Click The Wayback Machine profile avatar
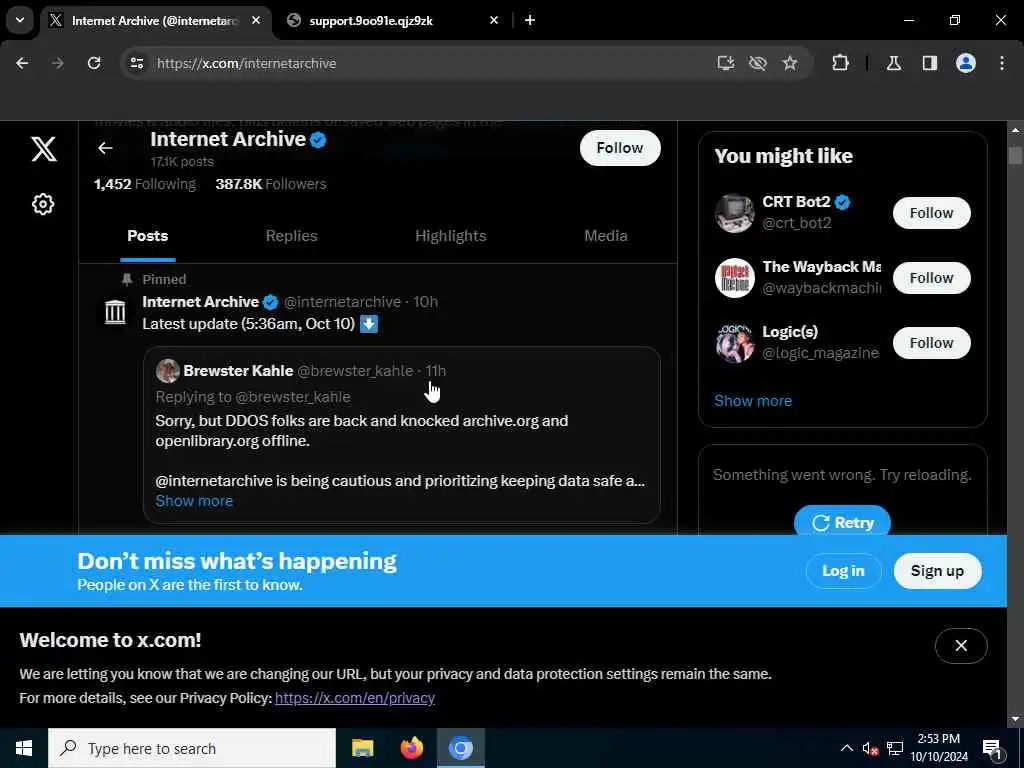Viewport: 1024px width, 768px height. tap(735, 278)
